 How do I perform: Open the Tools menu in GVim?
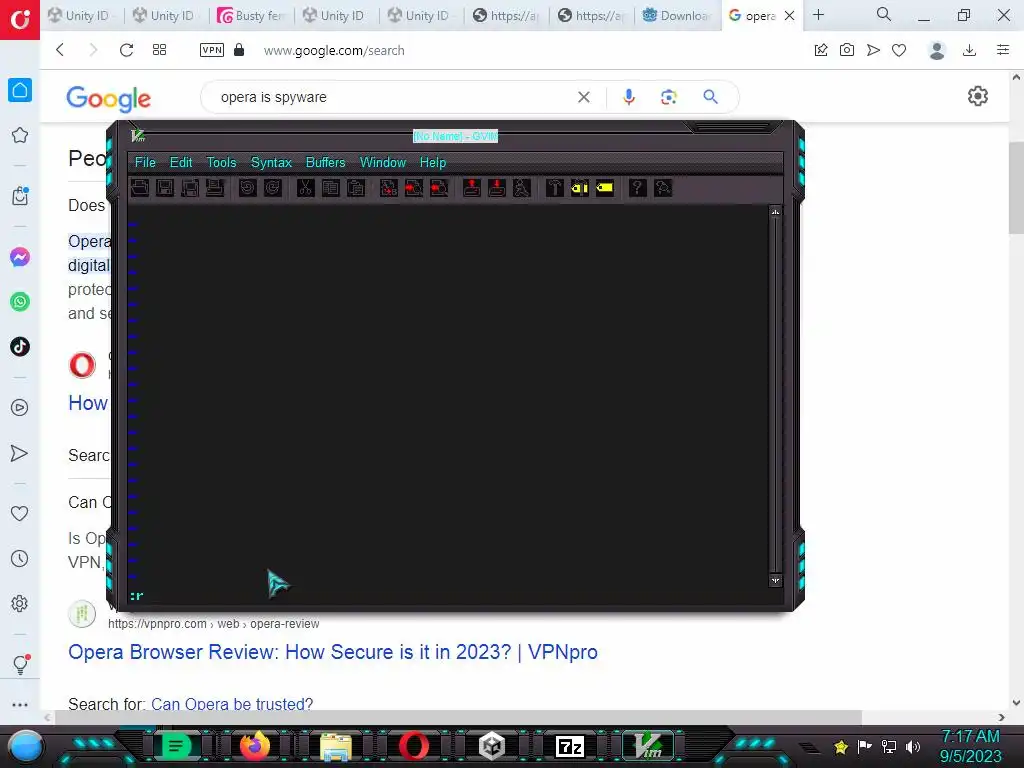[x=221, y=163]
